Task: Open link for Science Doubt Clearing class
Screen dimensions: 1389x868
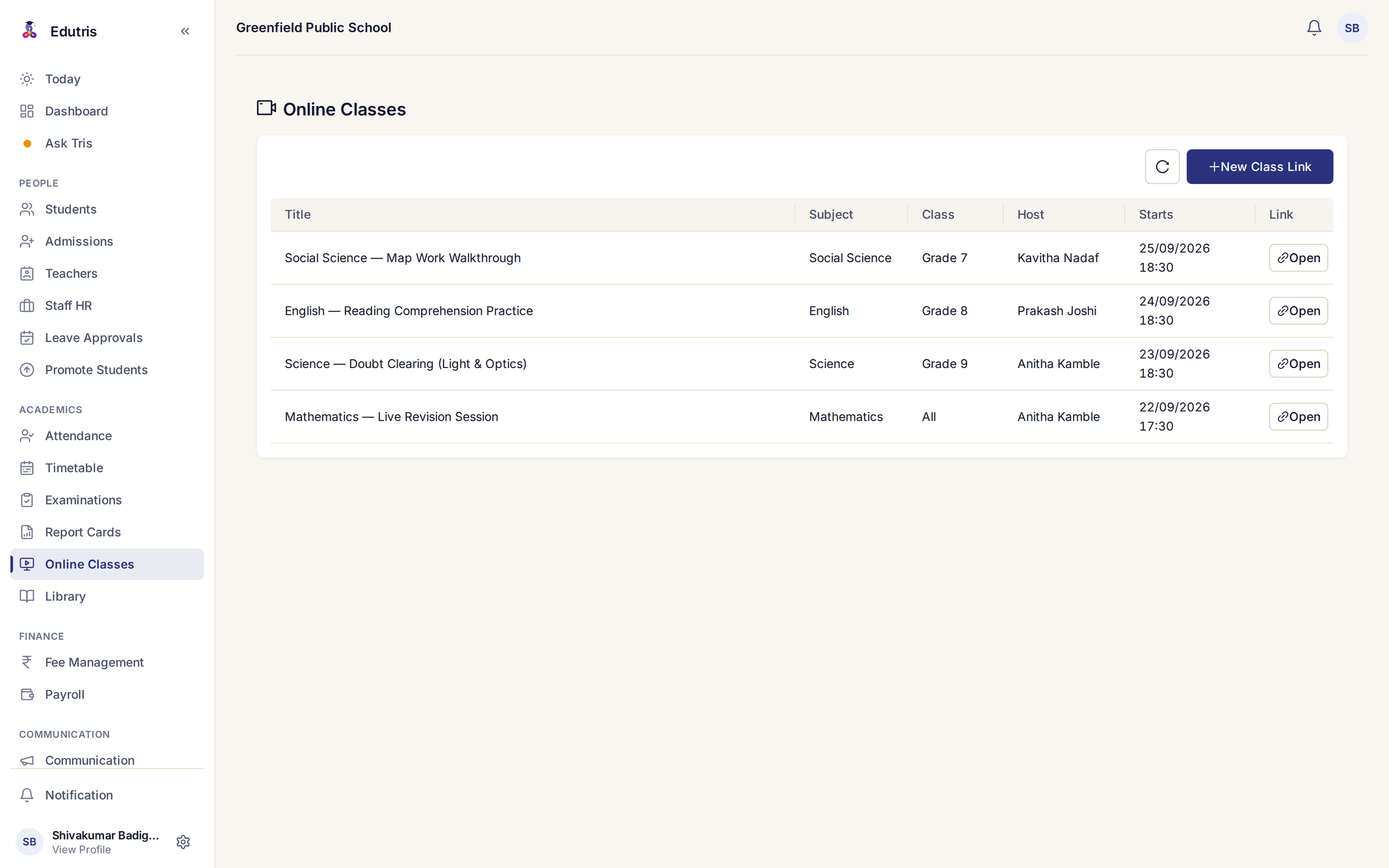Action: (x=1298, y=363)
